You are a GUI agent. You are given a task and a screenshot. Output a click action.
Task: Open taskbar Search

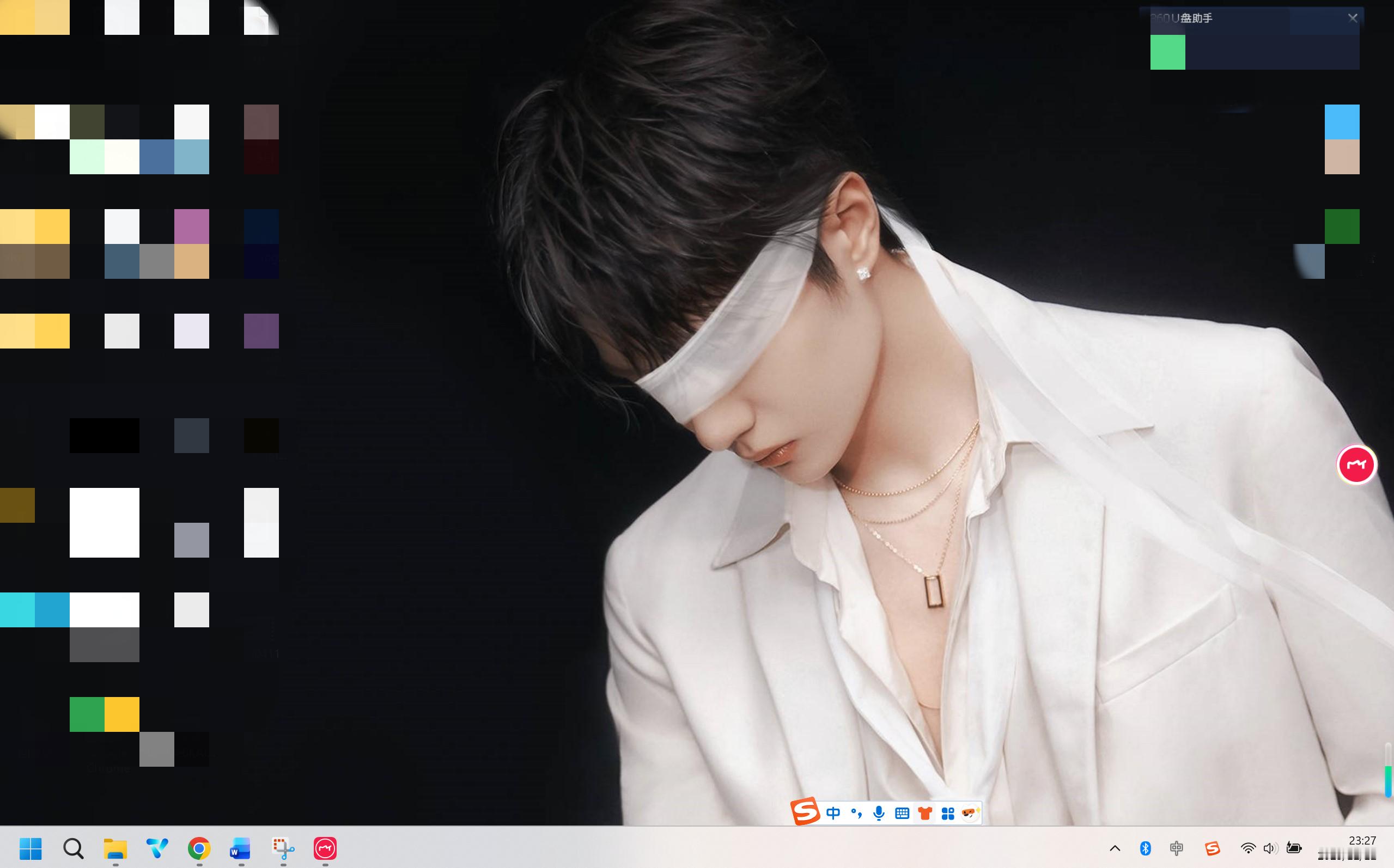pos(74,848)
